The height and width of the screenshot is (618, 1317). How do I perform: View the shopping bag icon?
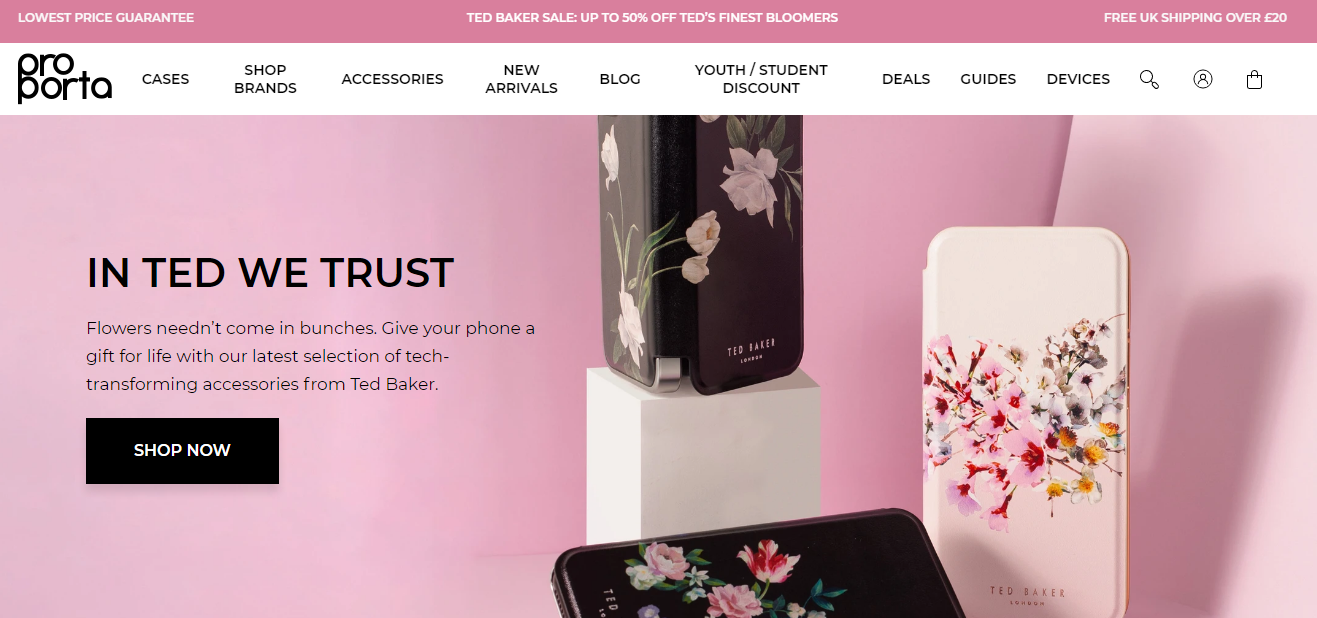[1254, 79]
